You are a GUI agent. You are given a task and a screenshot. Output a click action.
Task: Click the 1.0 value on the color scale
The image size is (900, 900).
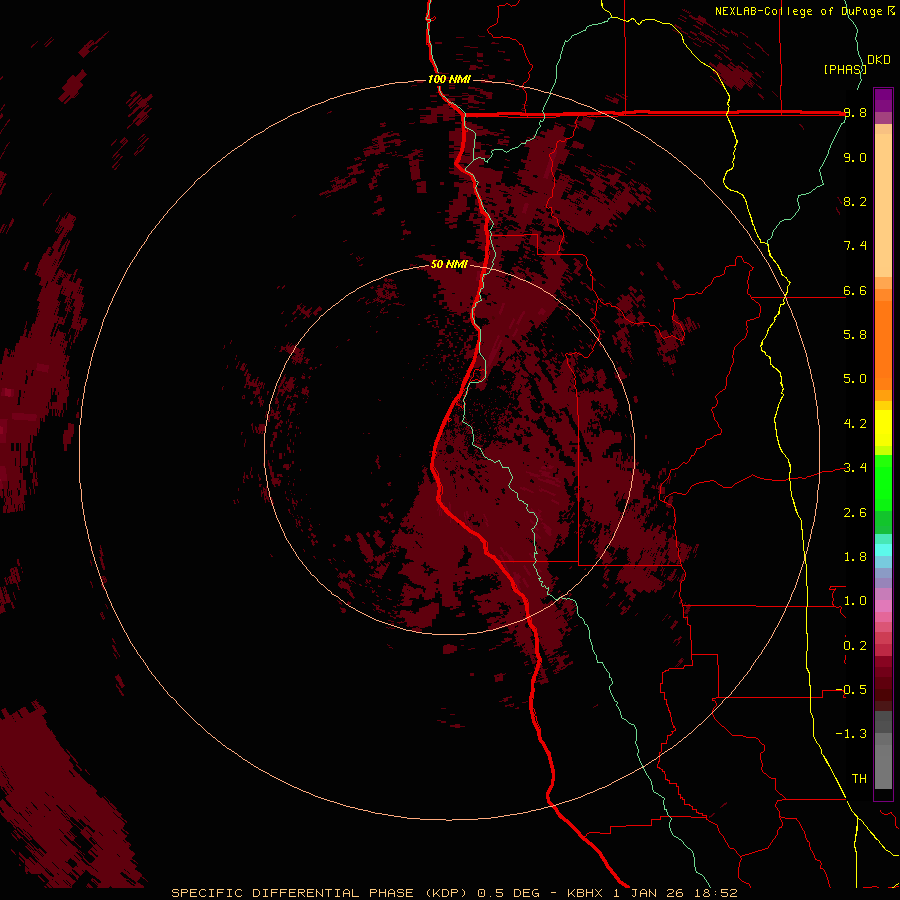click(x=855, y=601)
